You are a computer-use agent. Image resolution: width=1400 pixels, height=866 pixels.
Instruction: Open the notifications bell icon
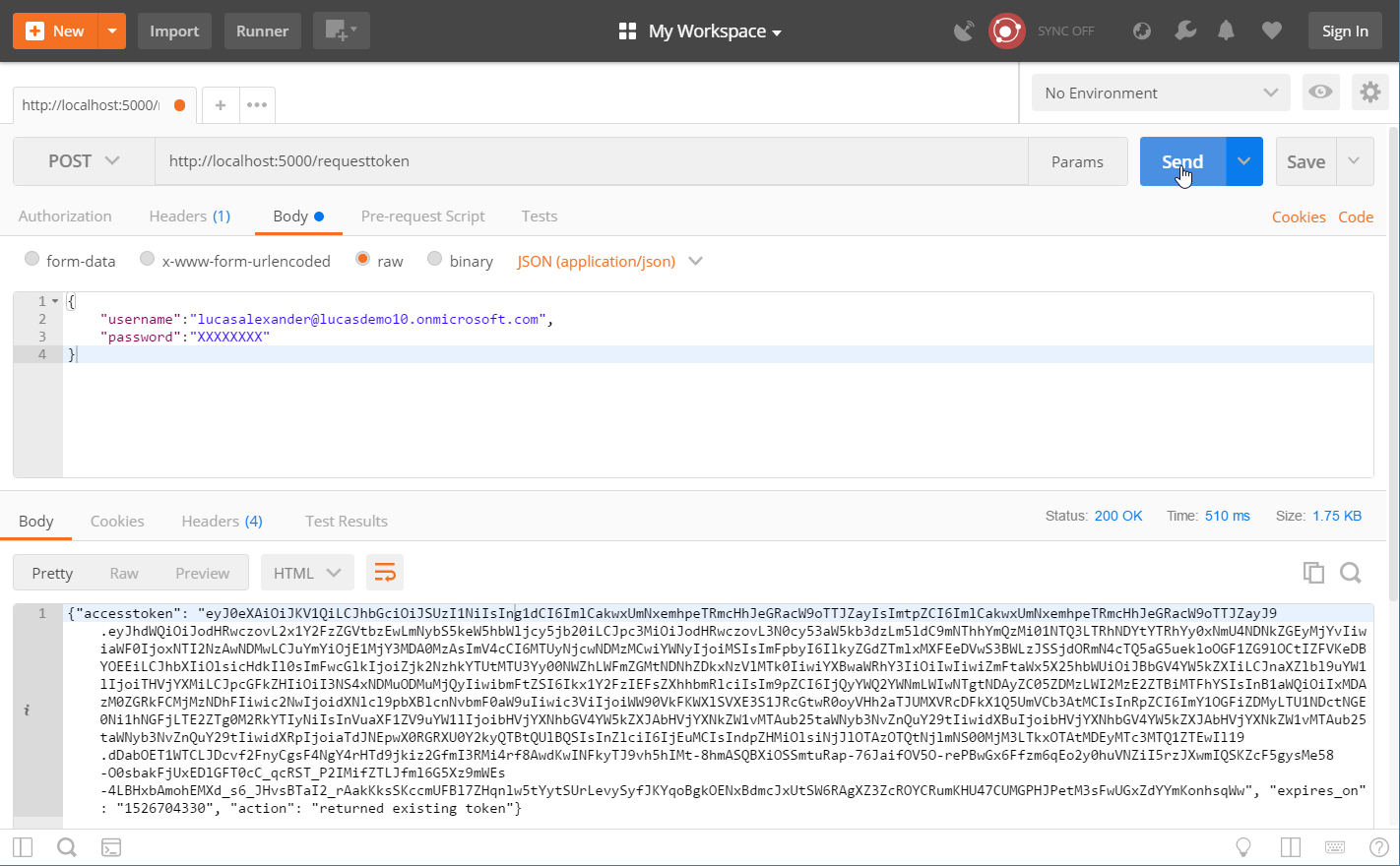pos(1226,31)
